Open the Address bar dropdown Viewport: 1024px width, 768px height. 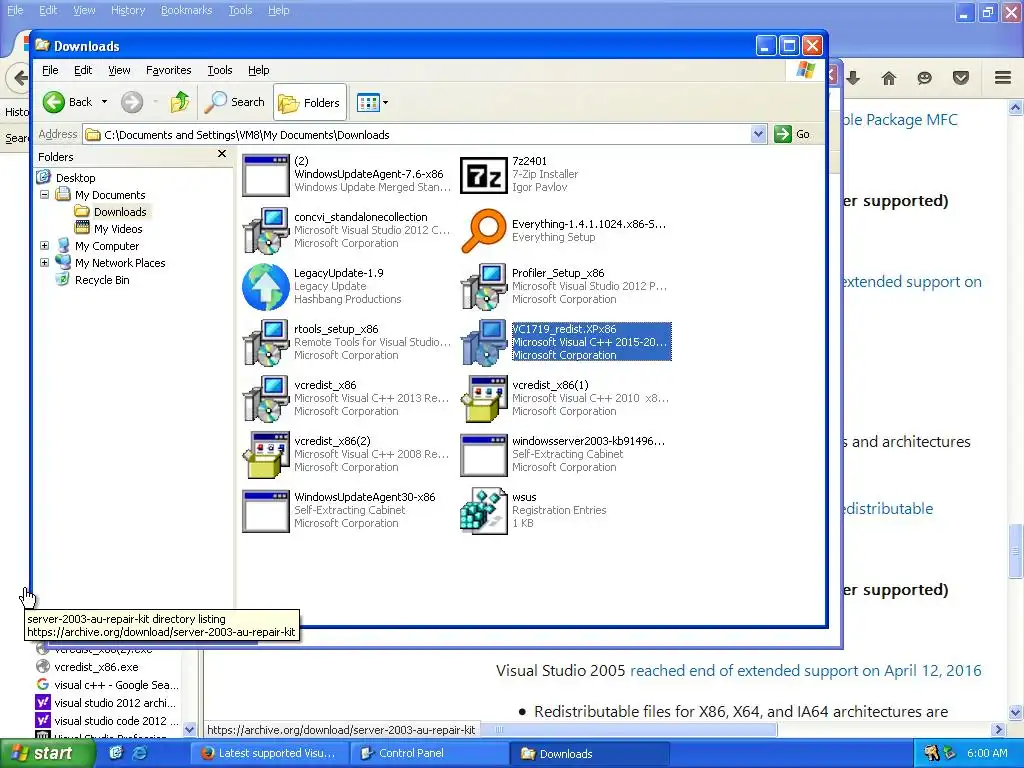pos(758,135)
